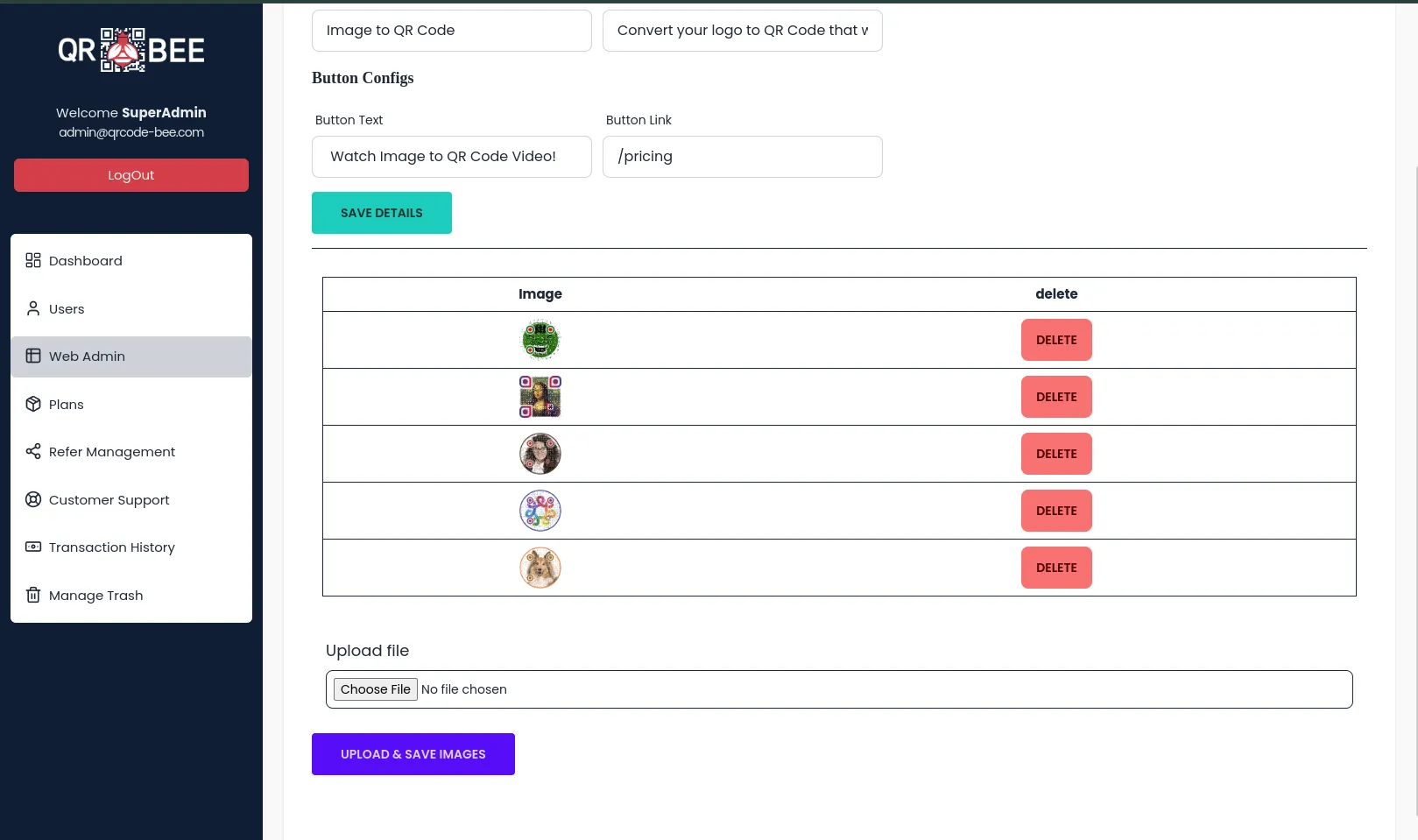1418x840 pixels.
Task: Select the green monster QR thumbnail
Action: click(x=540, y=340)
